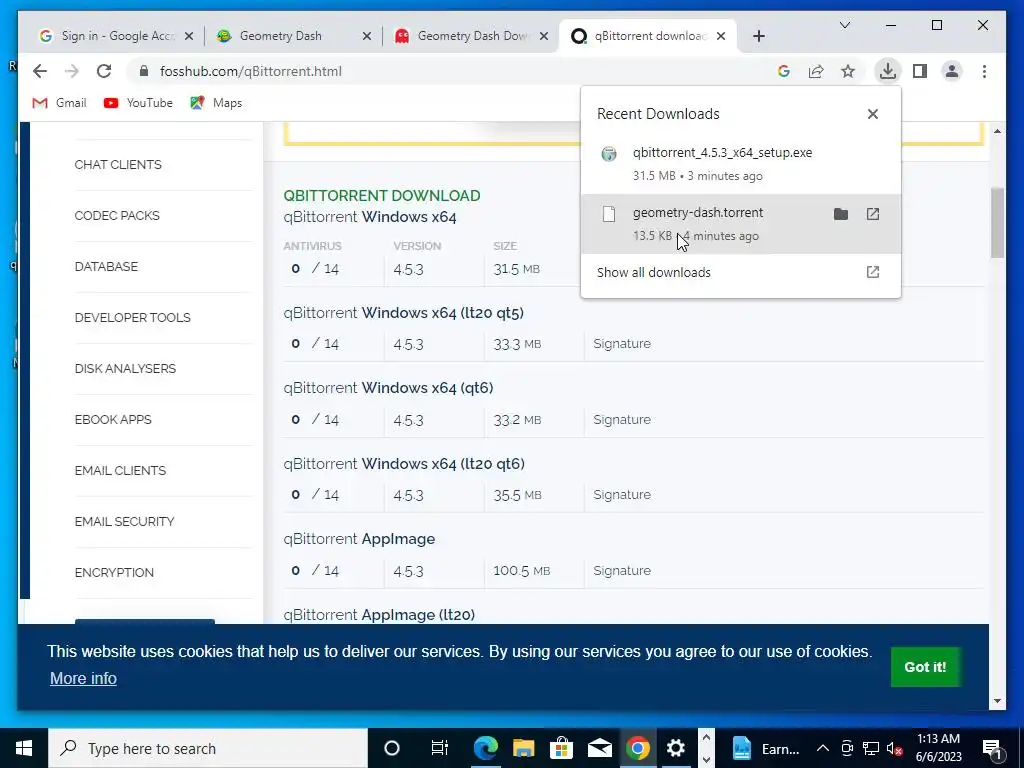Open the YouTube bookmark
Screen dimensions: 1024x768
(138, 103)
